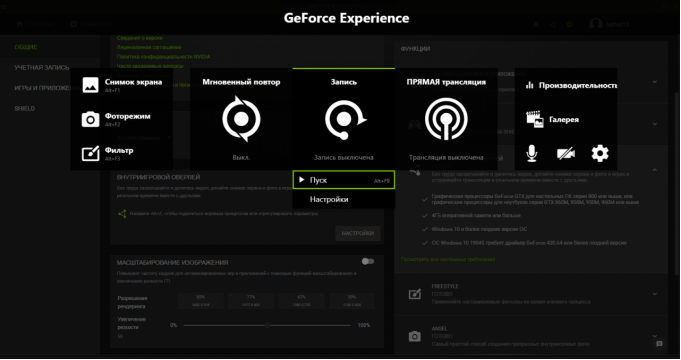Viewport: 681px width, 360px height.
Task: Toggle the crossed-out camera icon
Action: 565,153
